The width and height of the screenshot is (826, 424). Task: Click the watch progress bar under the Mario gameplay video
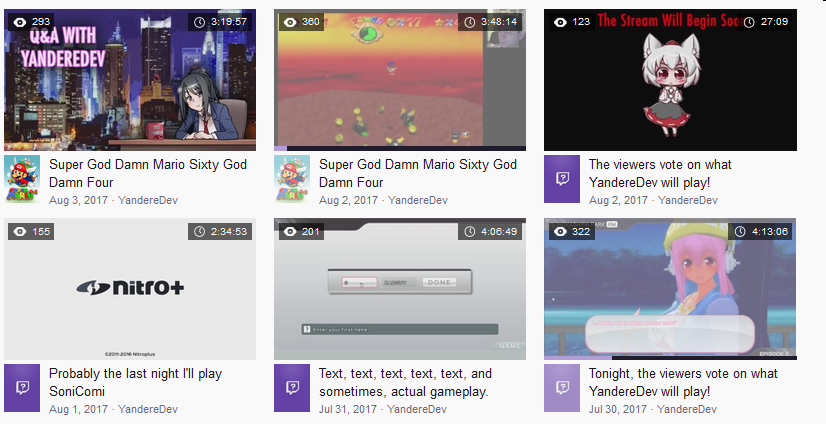pos(400,149)
